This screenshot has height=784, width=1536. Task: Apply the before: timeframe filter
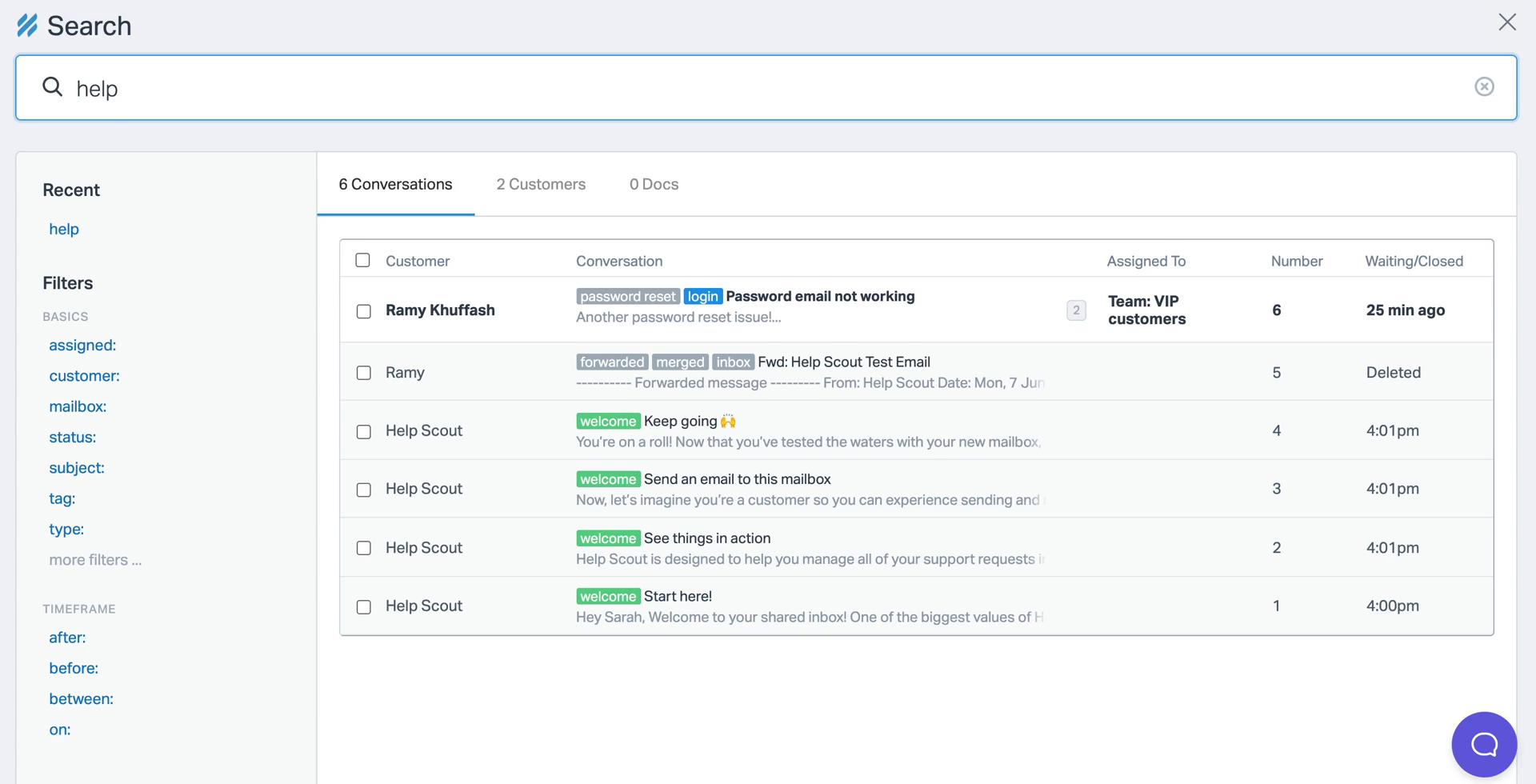(x=74, y=668)
